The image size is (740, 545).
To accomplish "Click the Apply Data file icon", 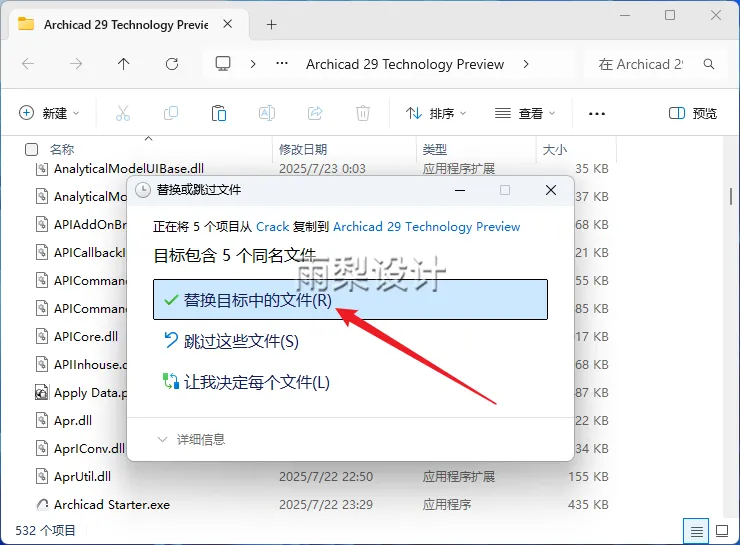I will point(42,393).
